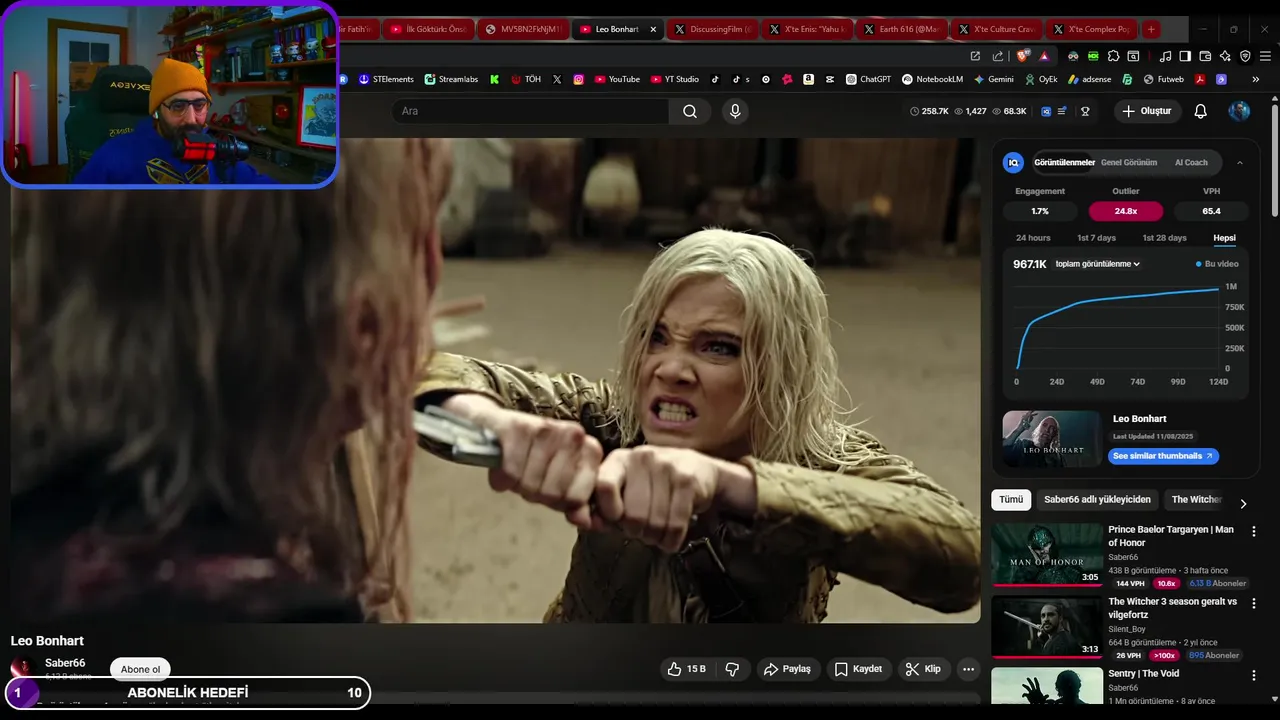1280x720 pixels.
Task: Open options menu for Prince Baelor Targaryen video
Action: pos(1254,532)
